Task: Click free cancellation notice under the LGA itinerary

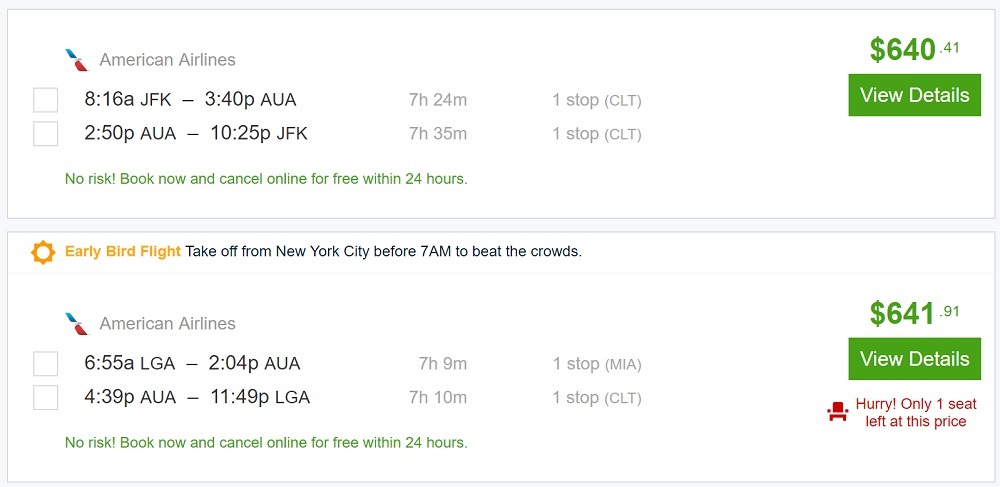Action: click(266, 442)
